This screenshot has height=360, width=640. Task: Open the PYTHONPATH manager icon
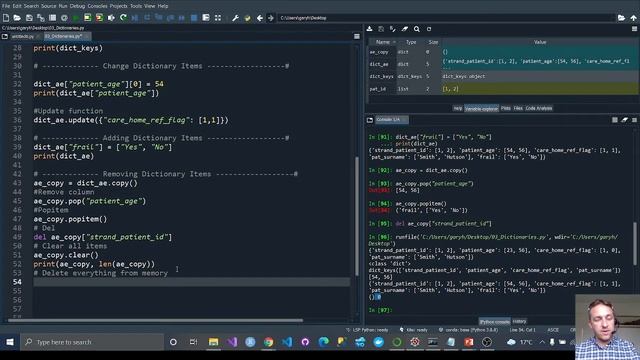click(247, 18)
